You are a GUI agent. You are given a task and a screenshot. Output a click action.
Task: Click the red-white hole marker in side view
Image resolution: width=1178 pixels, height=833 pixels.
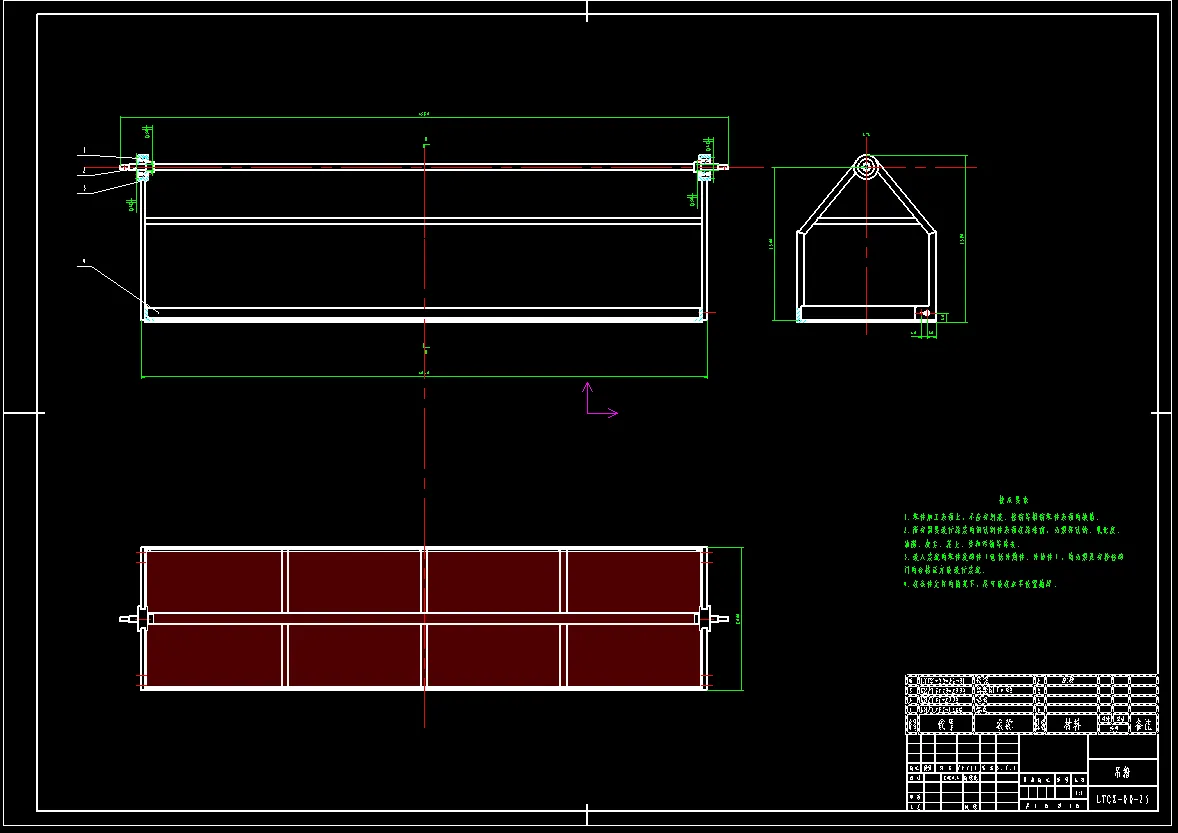[x=925, y=313]
